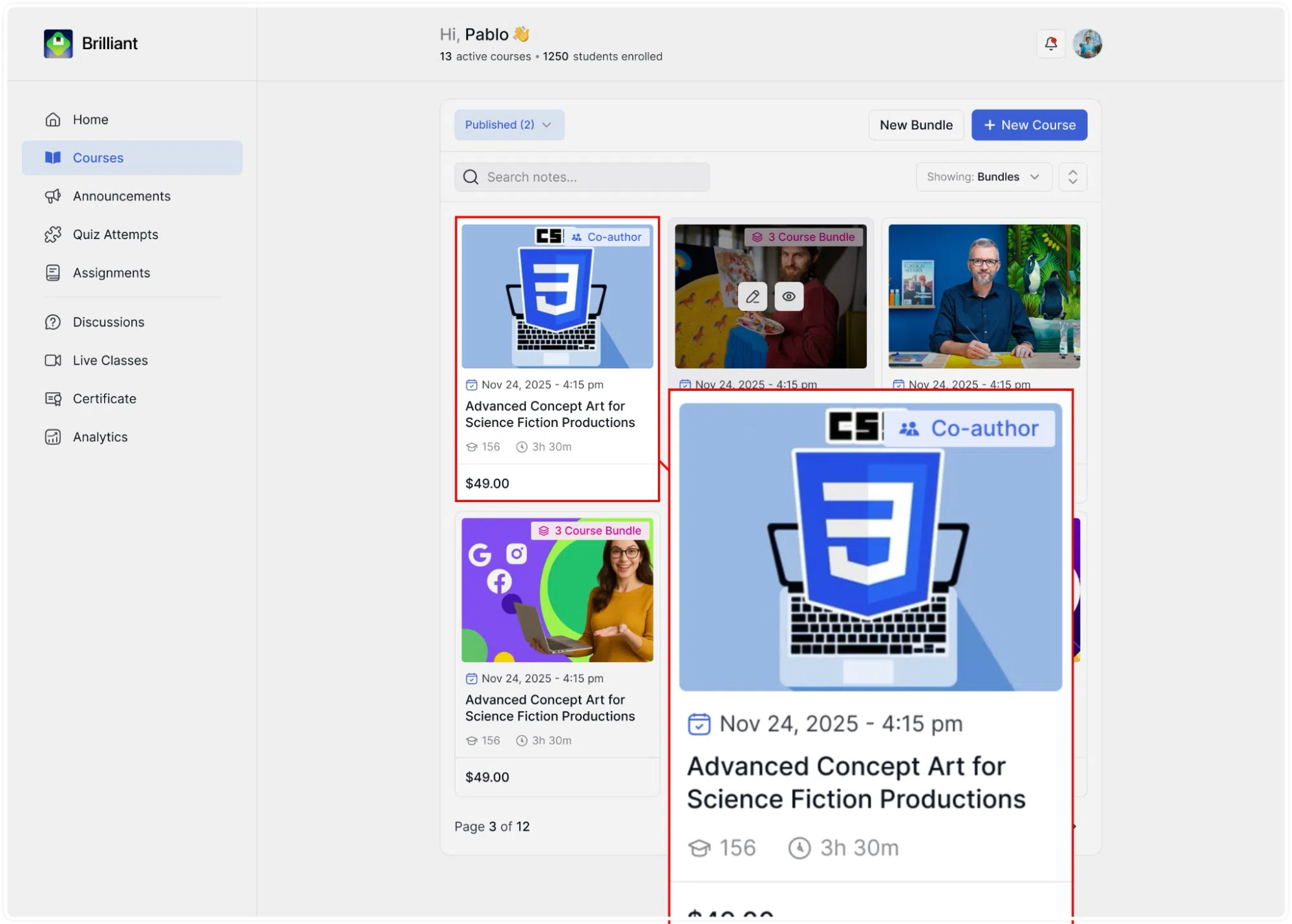
Task: Click 1250 students enrolled text
Action: pos(602,56)
